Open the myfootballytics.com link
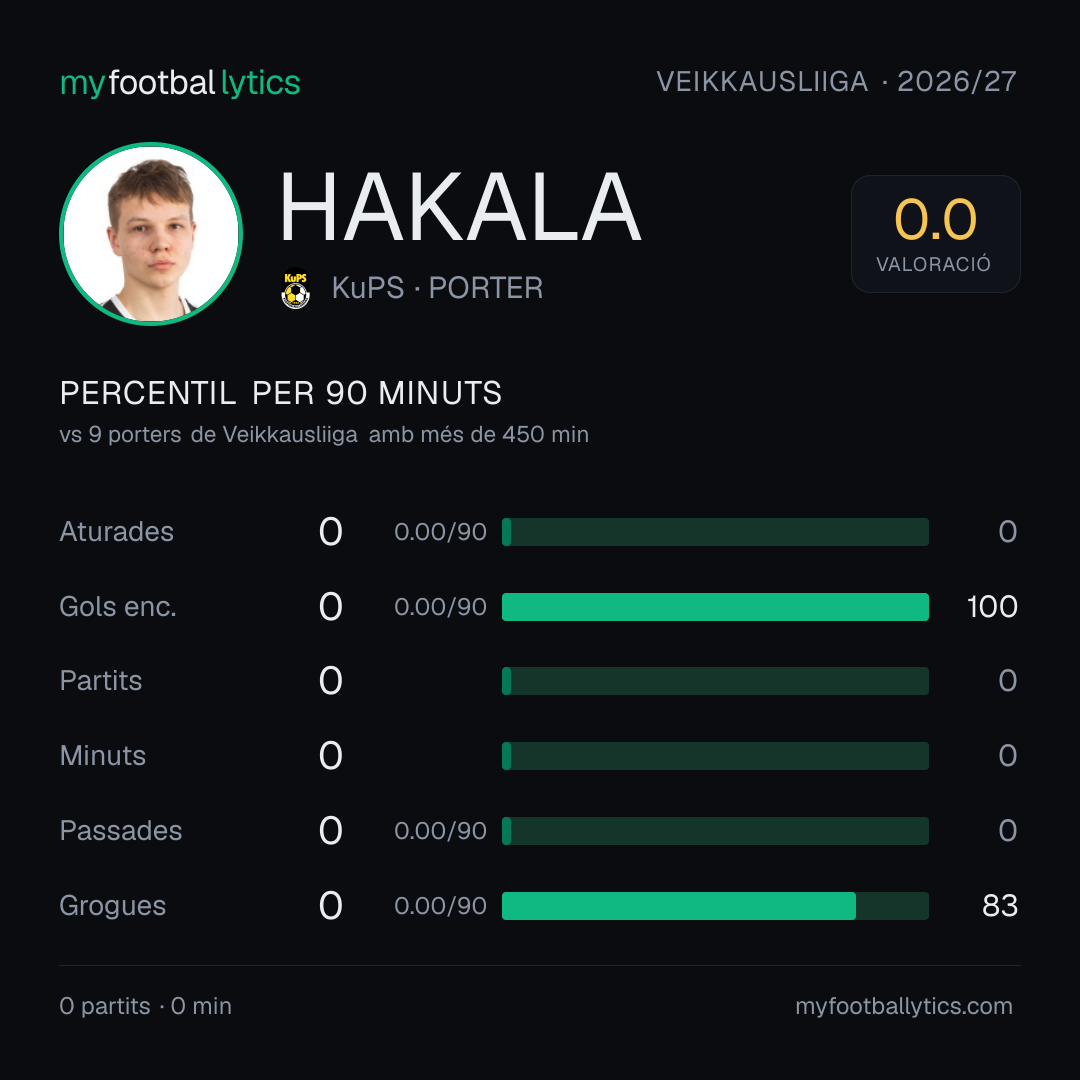The height and width of the screenshot is (1080, 1080). tap(904, 1006)
